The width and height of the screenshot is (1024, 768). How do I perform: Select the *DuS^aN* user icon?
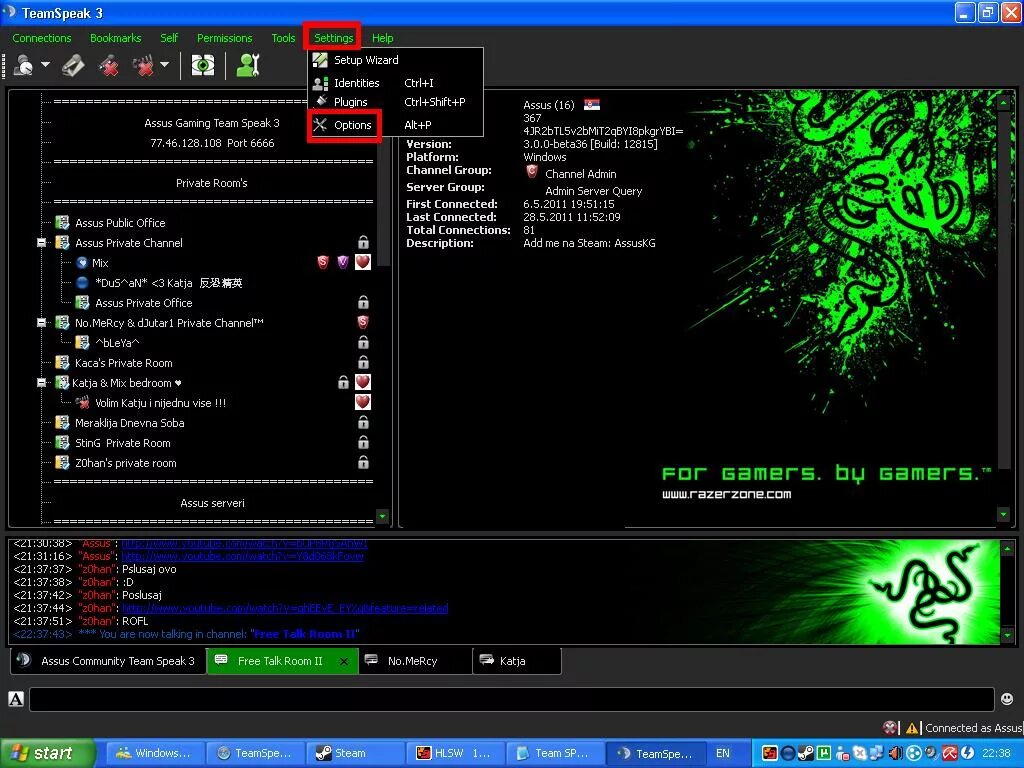[x=82, y=283]
